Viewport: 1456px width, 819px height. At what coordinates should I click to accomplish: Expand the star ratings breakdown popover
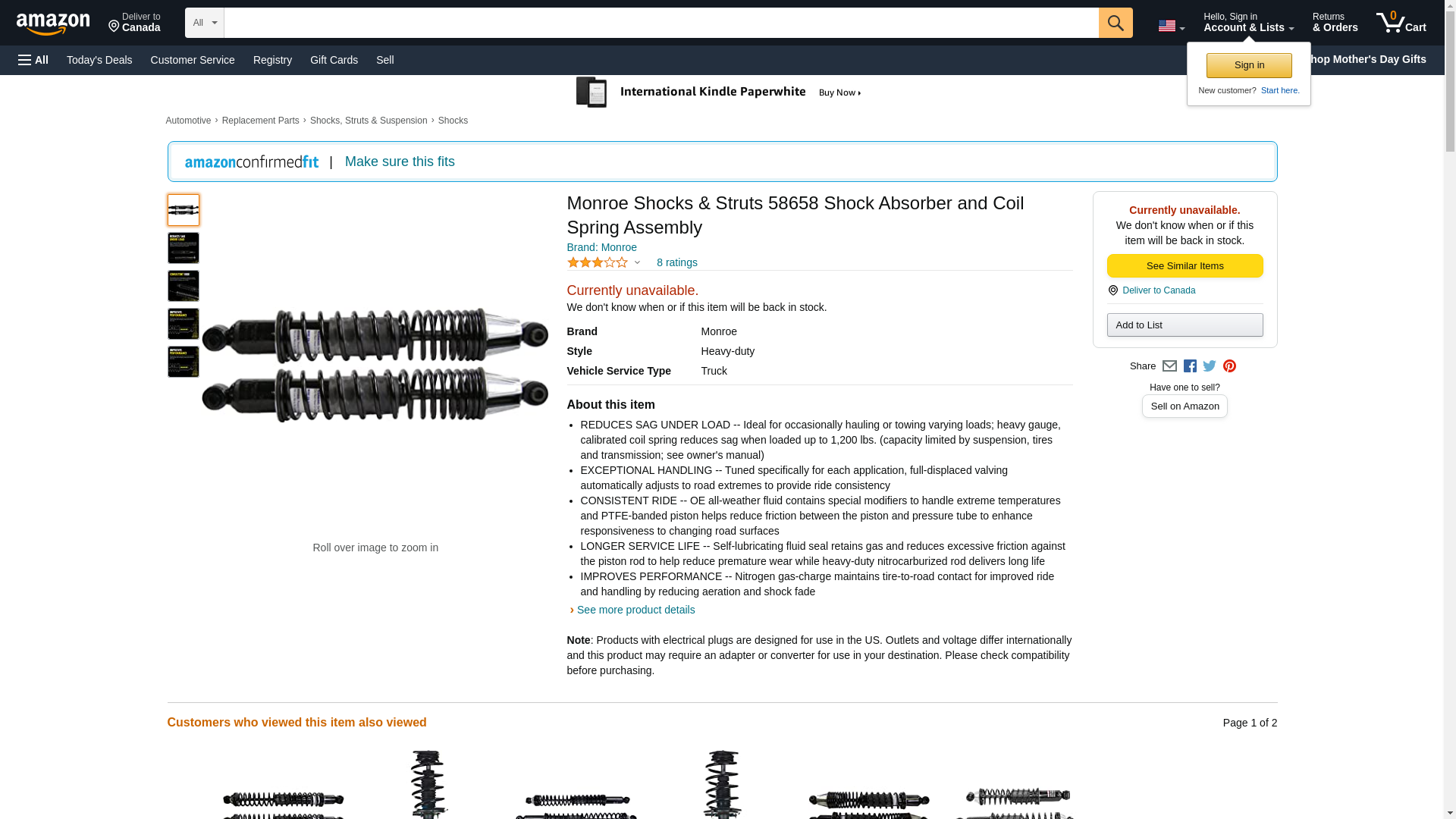(x=604, y=262)
